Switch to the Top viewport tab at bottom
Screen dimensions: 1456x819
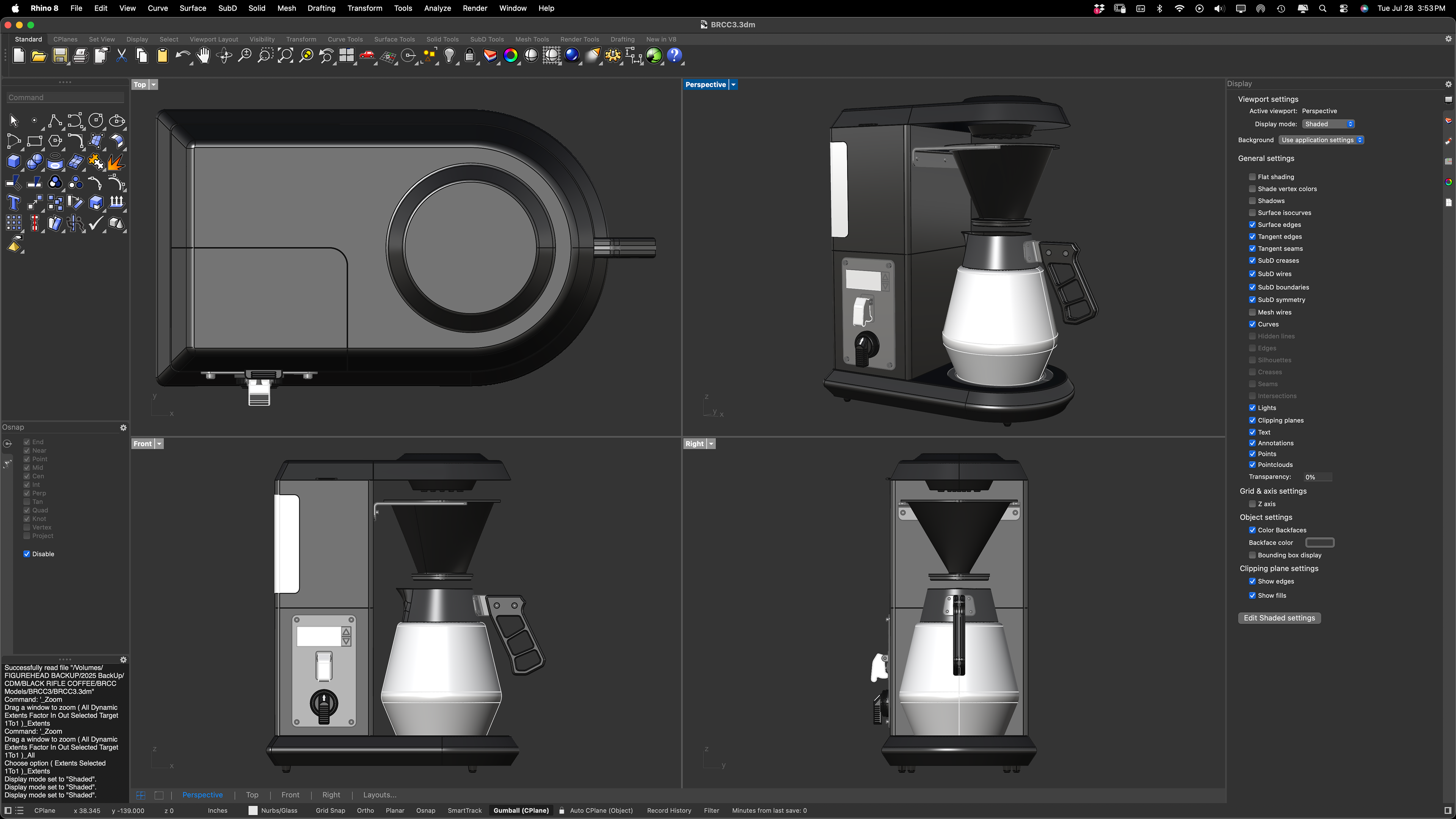coord(252,795)
